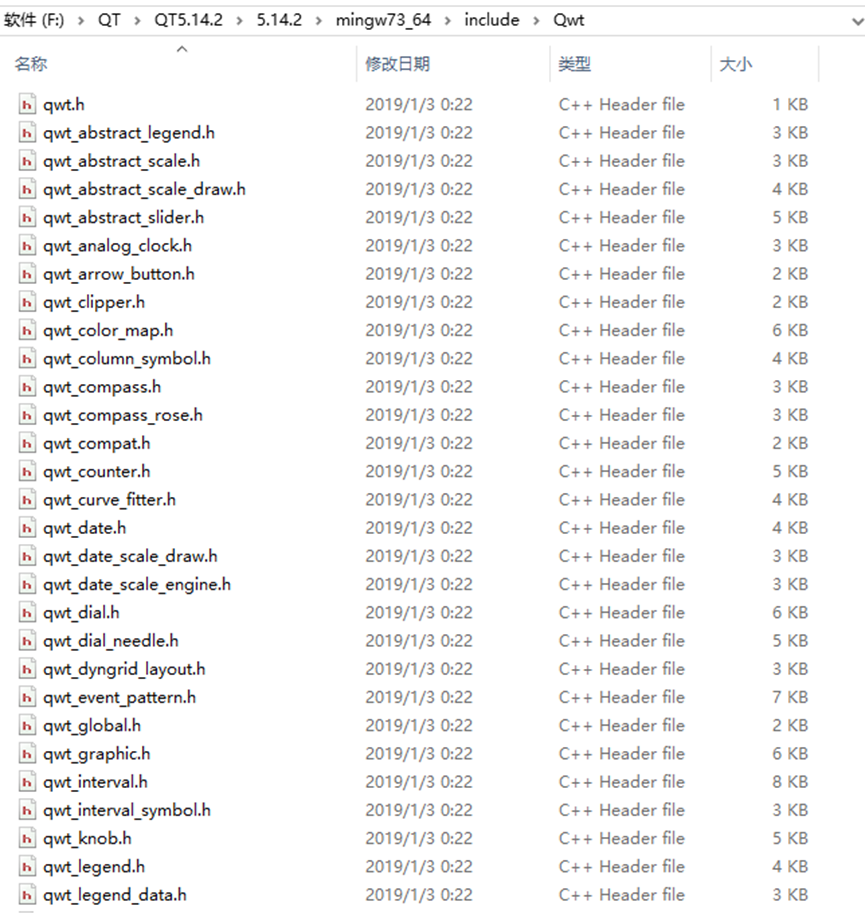Viewport: 865px width, 918px height.
Task: Click the file icon of qwt_compass_rose.h
Action: [x=26, y=415]
